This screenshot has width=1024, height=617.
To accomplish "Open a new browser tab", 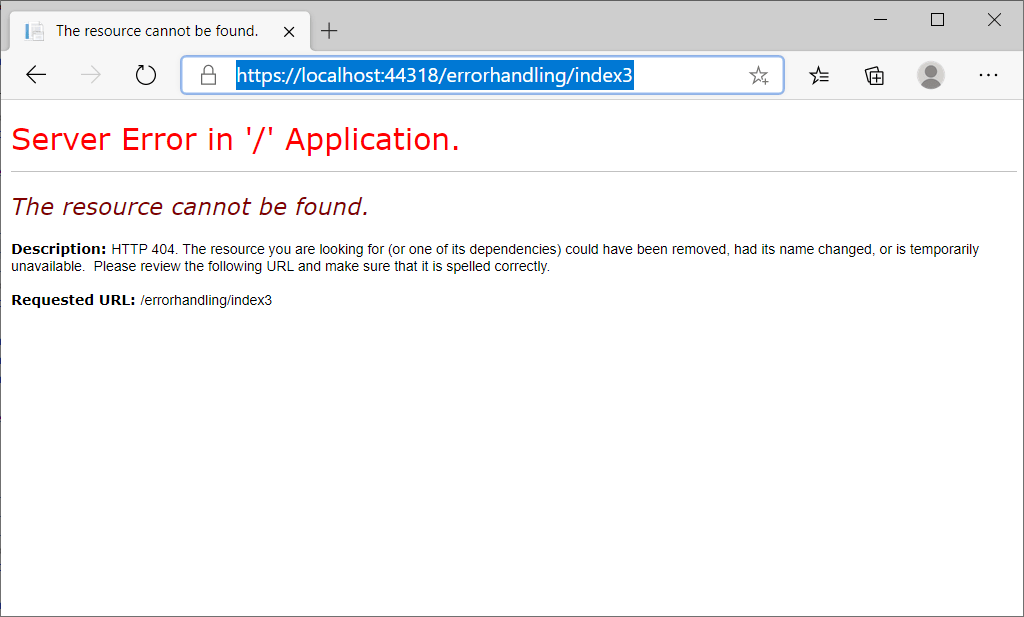I will pyautogui.click(x=329, y=31).
